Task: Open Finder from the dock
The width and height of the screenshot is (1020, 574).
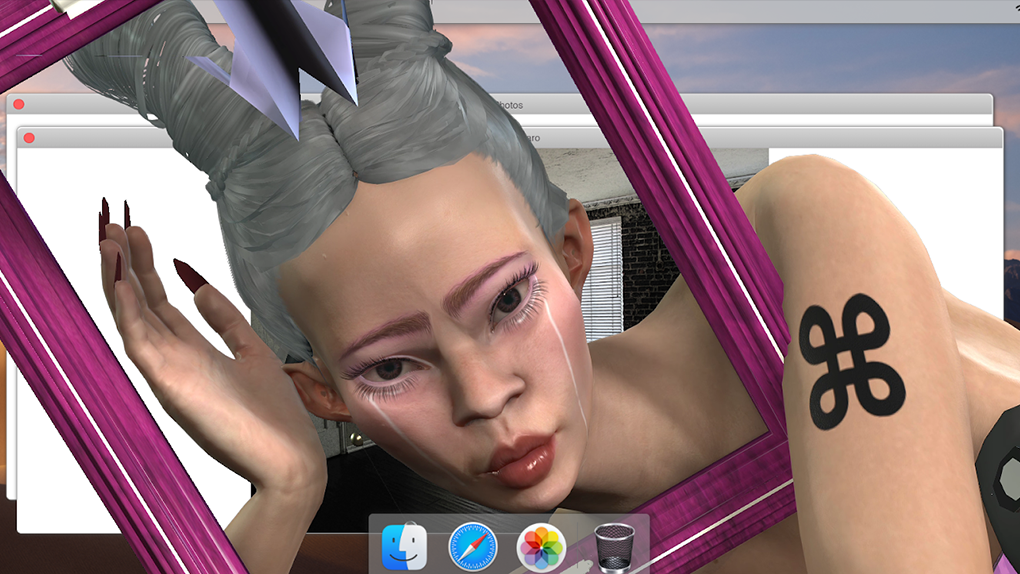Action: tap(404, 547)
